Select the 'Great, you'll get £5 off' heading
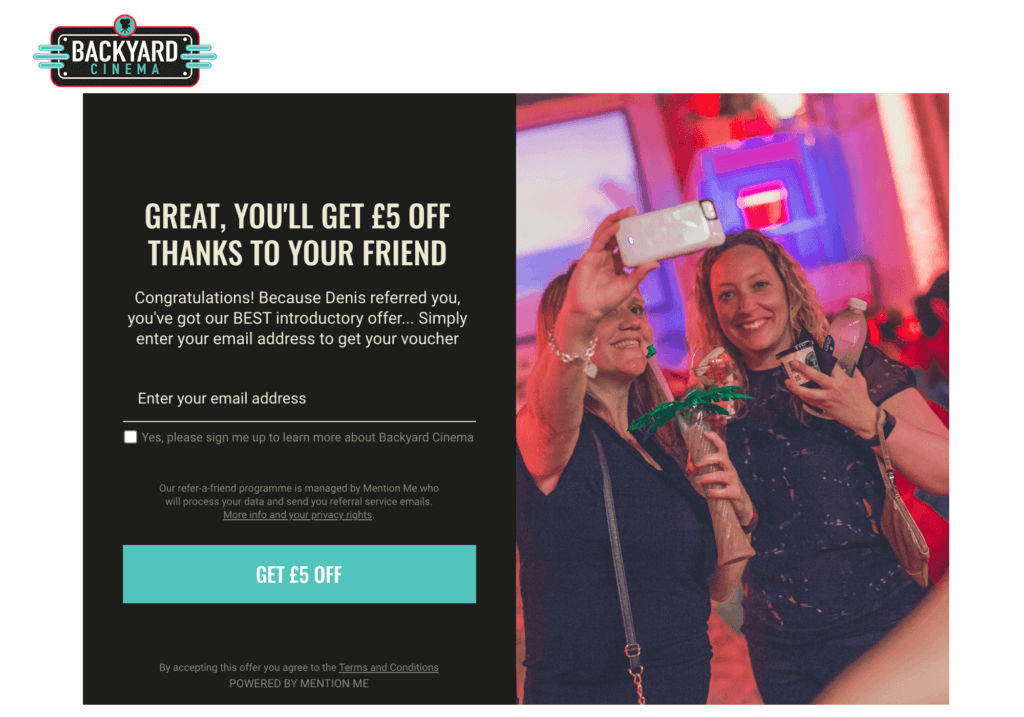This screenshot has height=717, width=1024. click(298, 234)
